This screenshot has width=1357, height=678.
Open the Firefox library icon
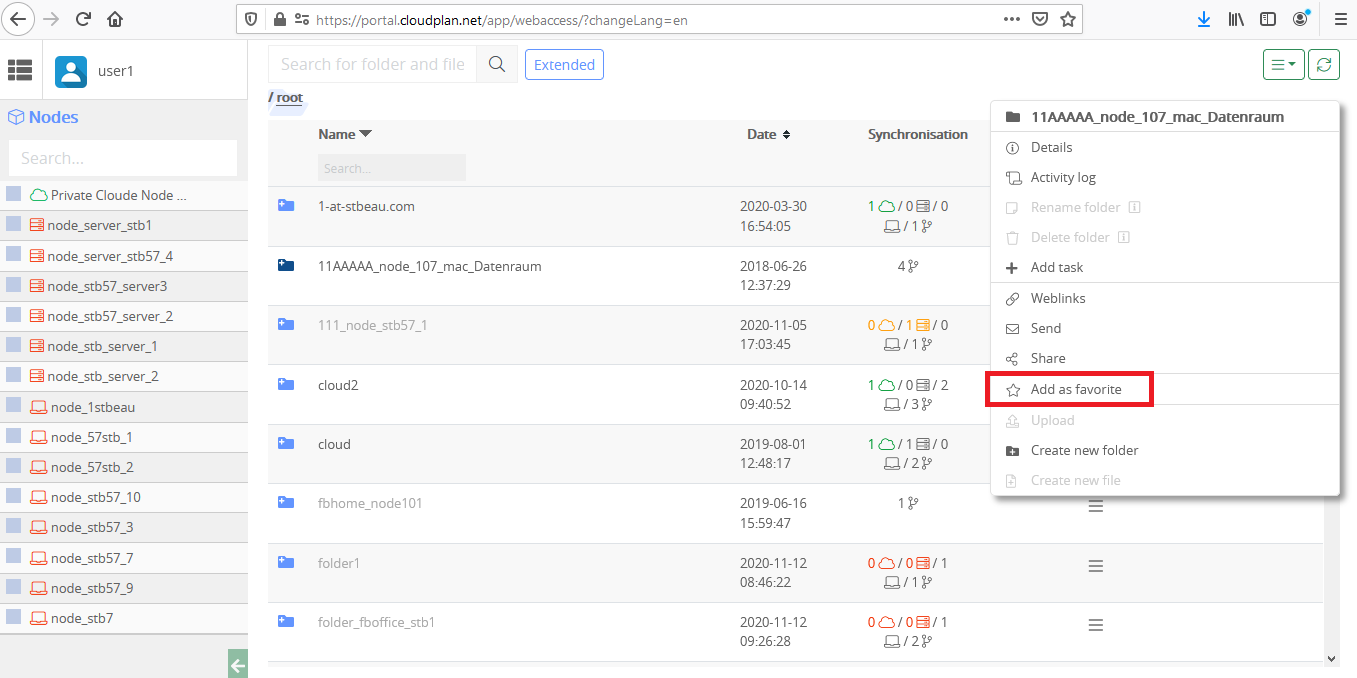1236,19
